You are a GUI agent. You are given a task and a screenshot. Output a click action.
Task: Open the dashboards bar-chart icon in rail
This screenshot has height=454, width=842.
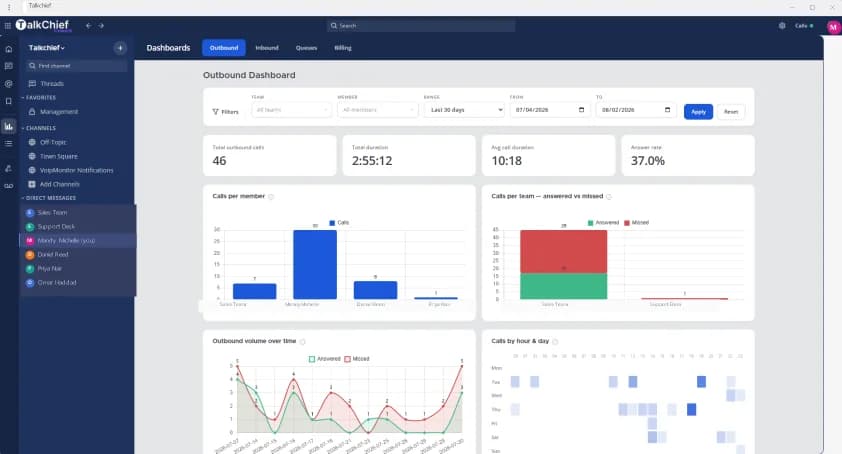point(9,126)
